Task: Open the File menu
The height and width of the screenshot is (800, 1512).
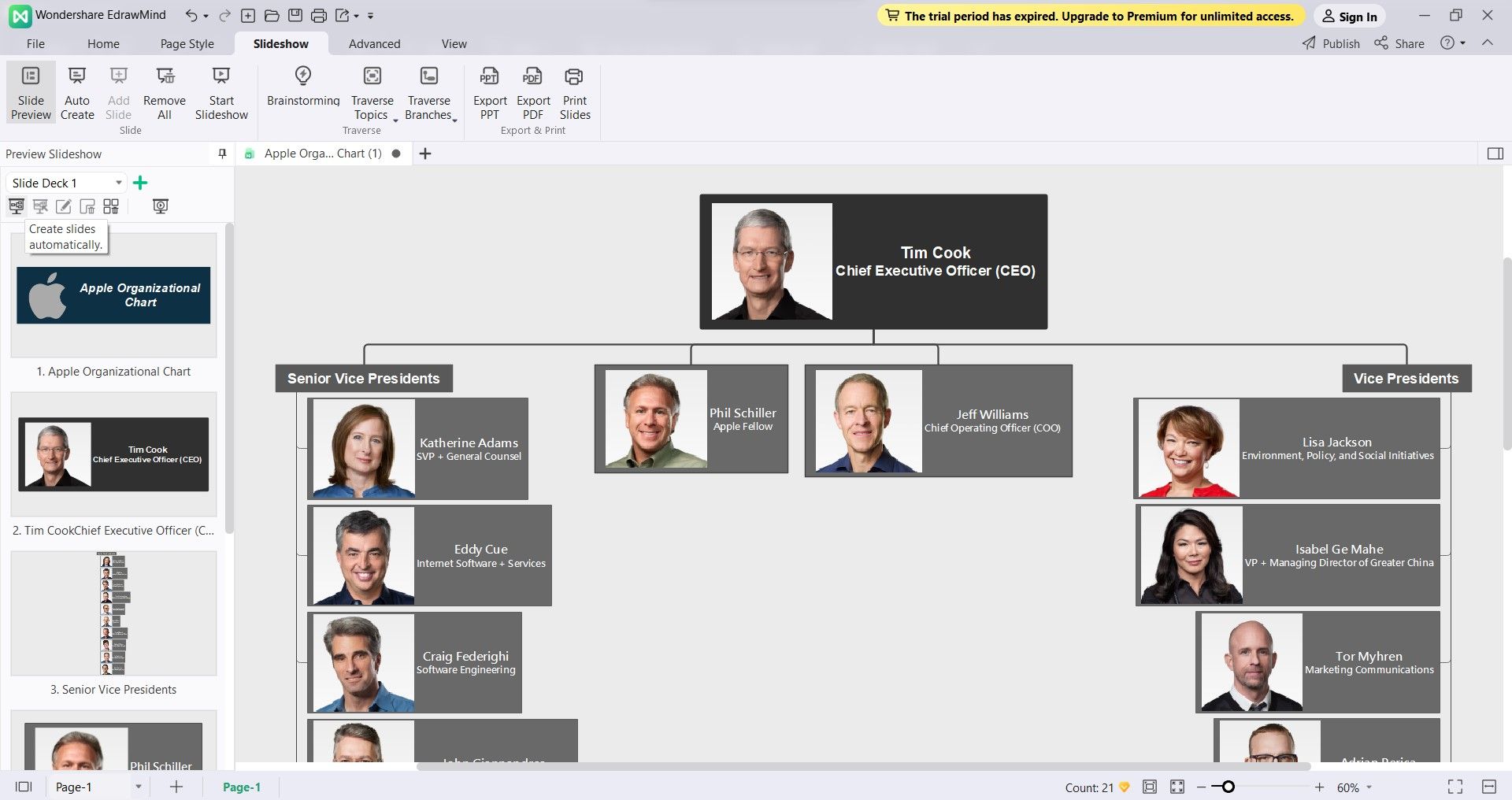Action: pos(35,44)
